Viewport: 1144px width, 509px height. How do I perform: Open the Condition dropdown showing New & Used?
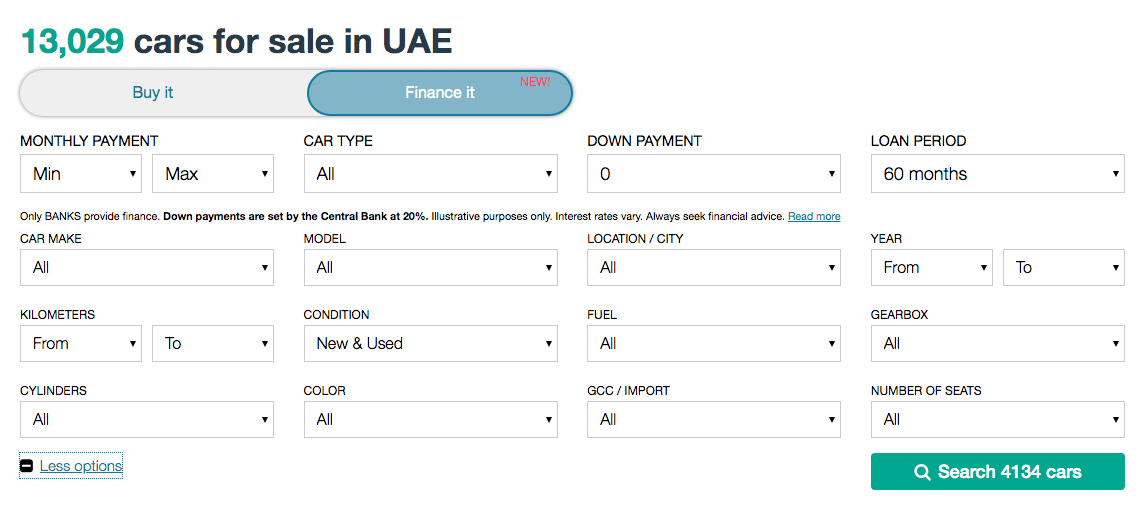point(430,344)
